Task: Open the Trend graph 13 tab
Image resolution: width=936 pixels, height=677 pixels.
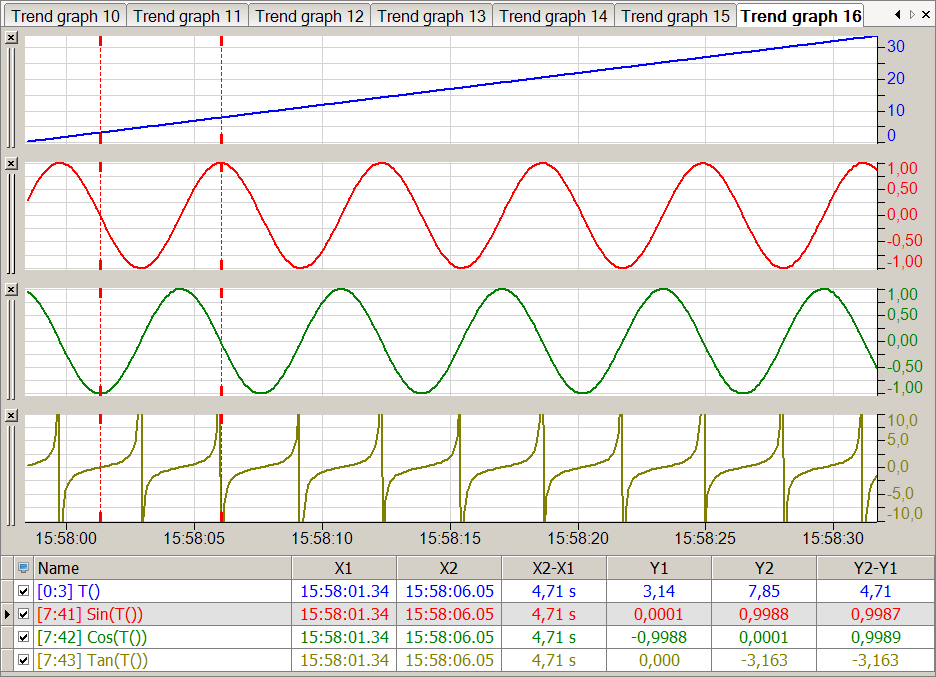Action: (431, 16)
